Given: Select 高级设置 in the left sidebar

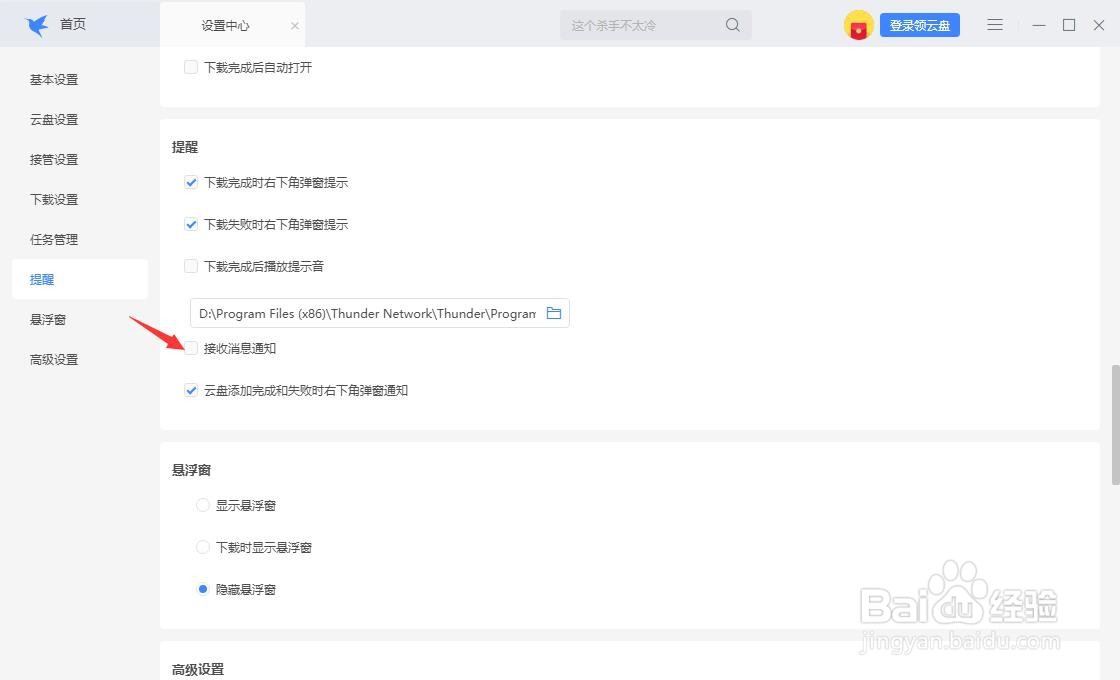Looking at the screenshot, I should [54, 359].
